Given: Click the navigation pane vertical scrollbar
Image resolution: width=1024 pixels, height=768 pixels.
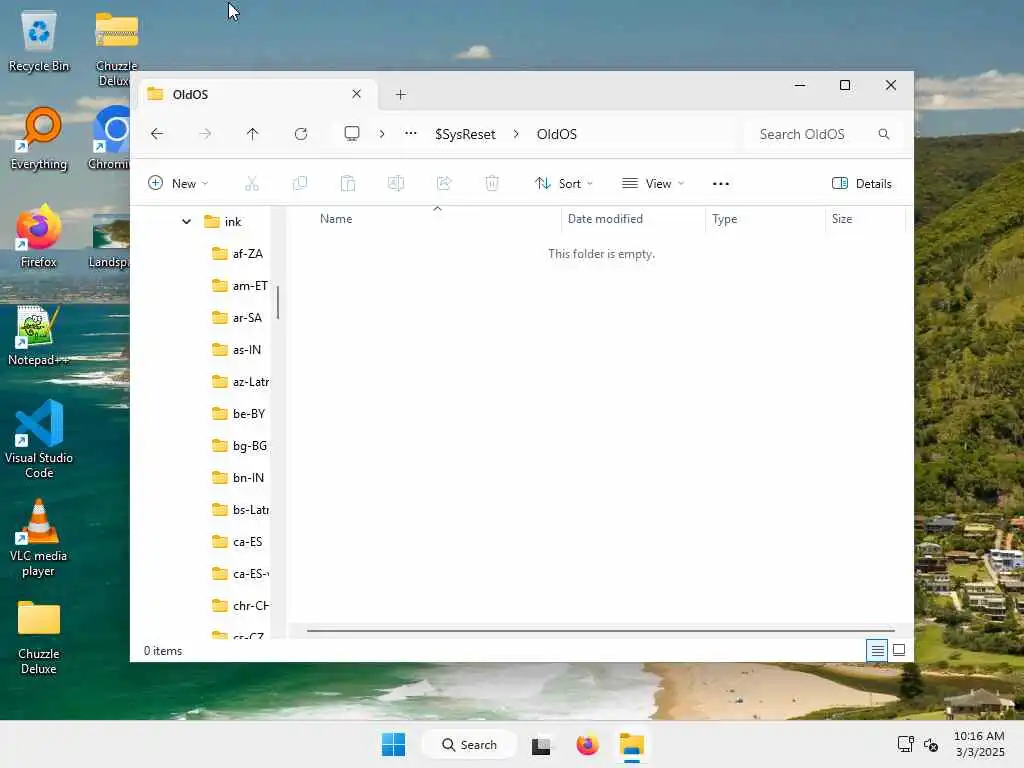Looking at the screenshot, I should pos(278,302).
